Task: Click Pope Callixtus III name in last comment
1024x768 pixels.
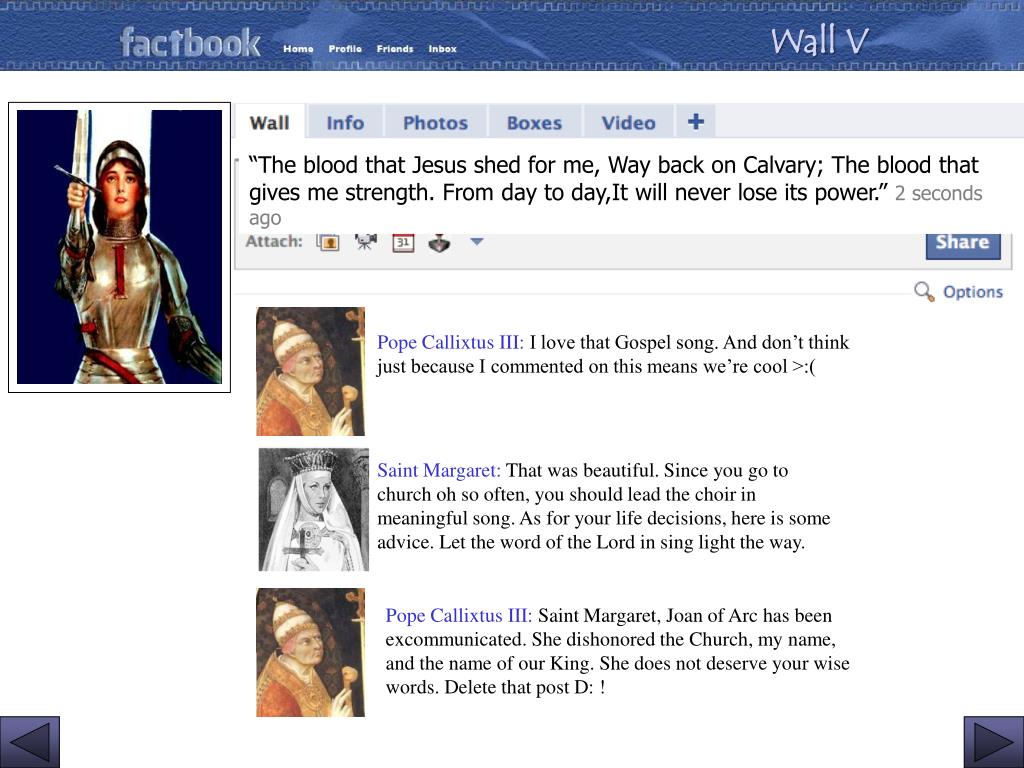Action: pos(458,615)
